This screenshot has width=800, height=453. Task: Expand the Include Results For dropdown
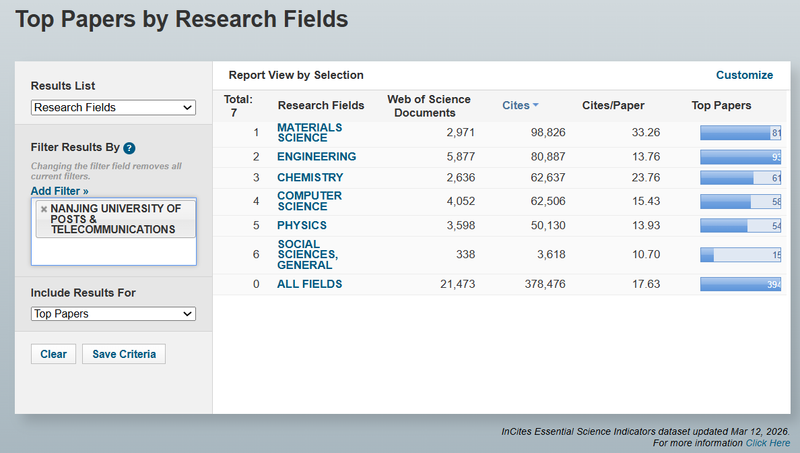113,314
